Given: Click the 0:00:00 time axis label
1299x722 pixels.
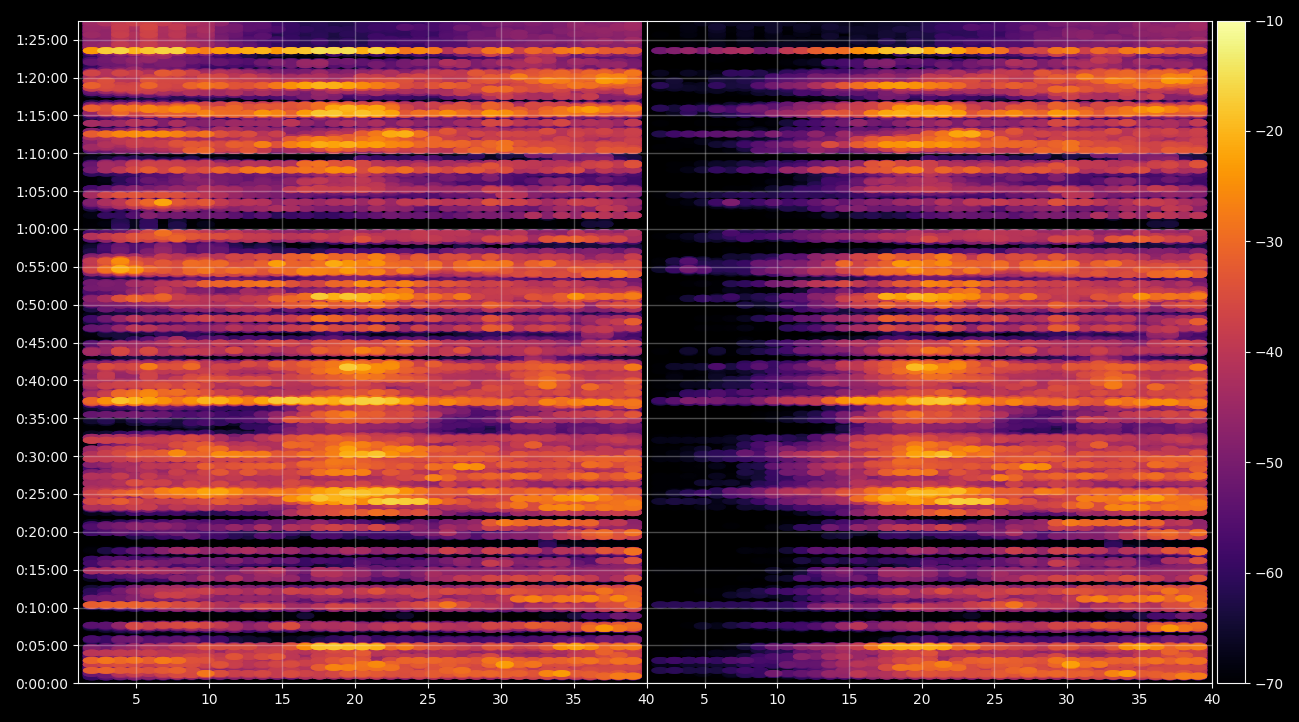Looking at the screenshot, I should coord(43,684).
